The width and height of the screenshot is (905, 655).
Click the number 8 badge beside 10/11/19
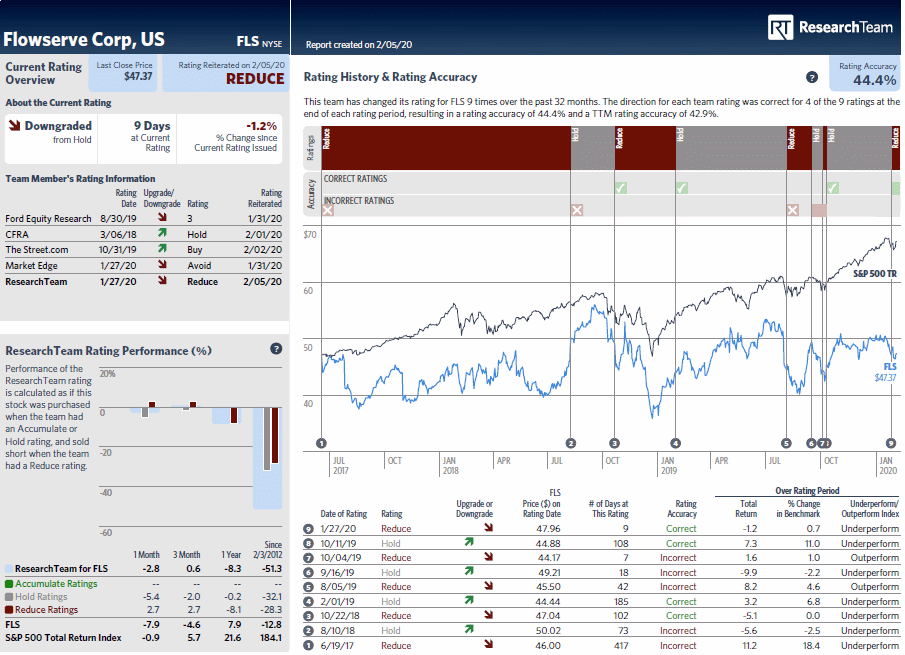coord(309,544)
